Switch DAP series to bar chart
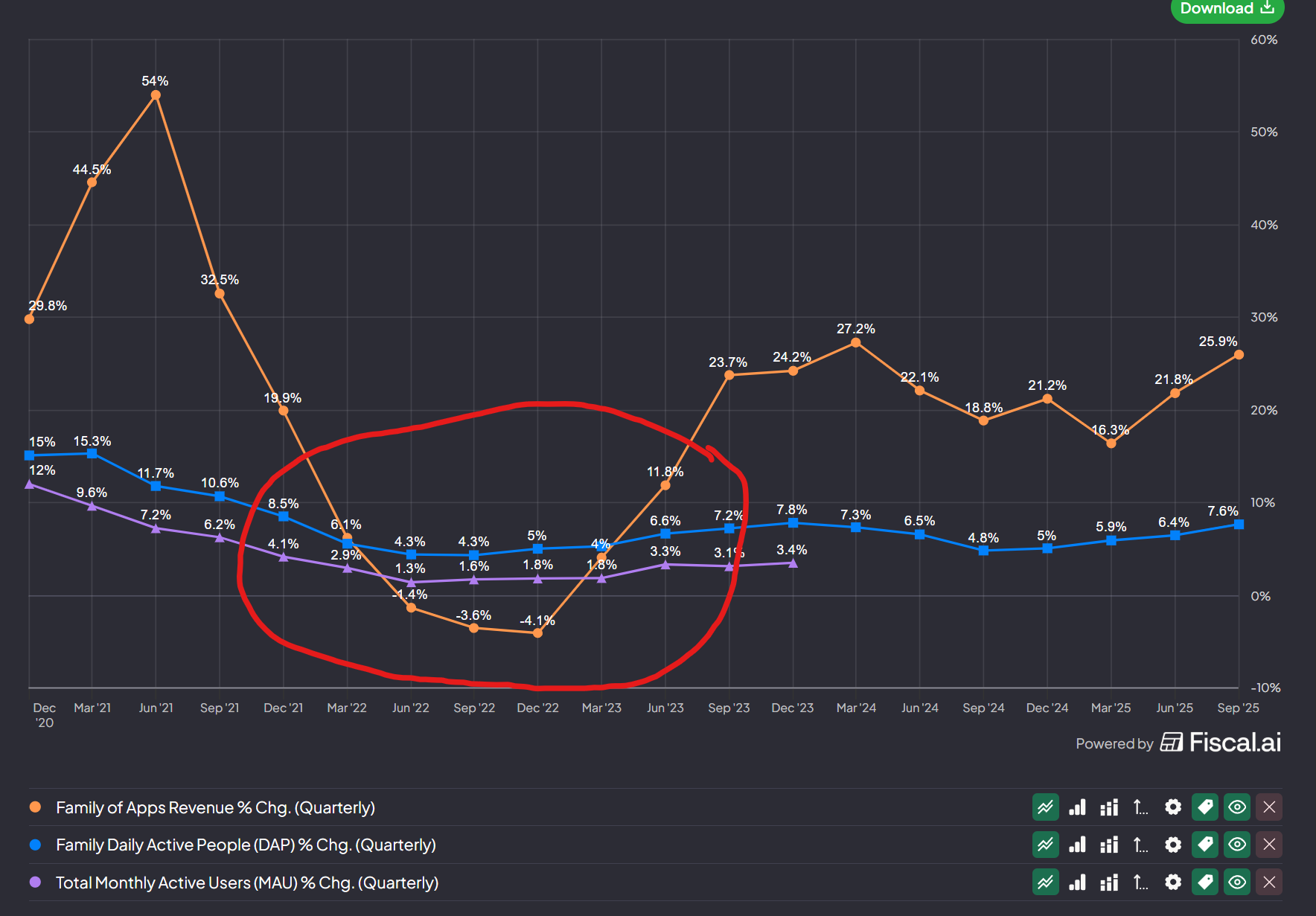 tap(1077, 845)
